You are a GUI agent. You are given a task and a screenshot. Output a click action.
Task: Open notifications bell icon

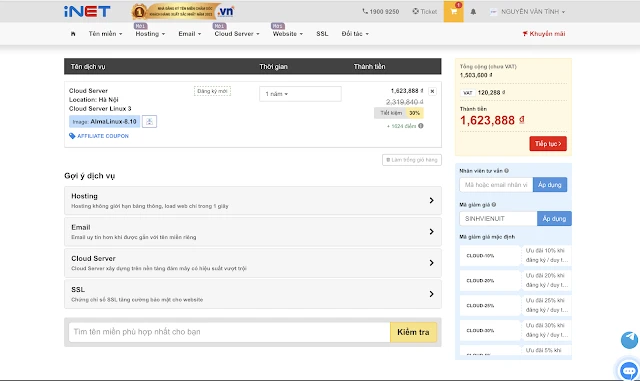(x=473, y=12)
